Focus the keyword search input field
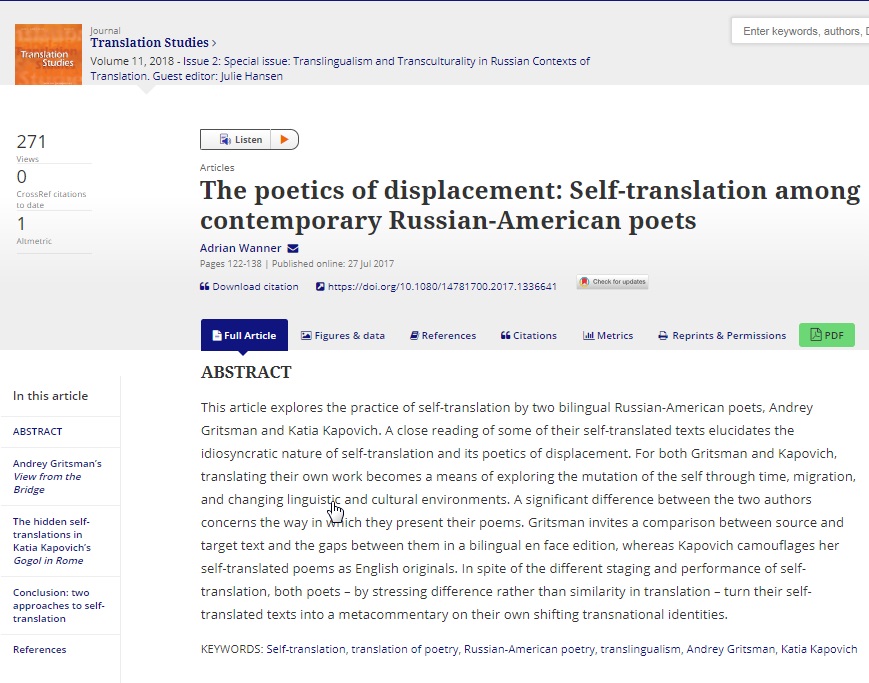Screen dimensions: 869x683 point(800,31)
